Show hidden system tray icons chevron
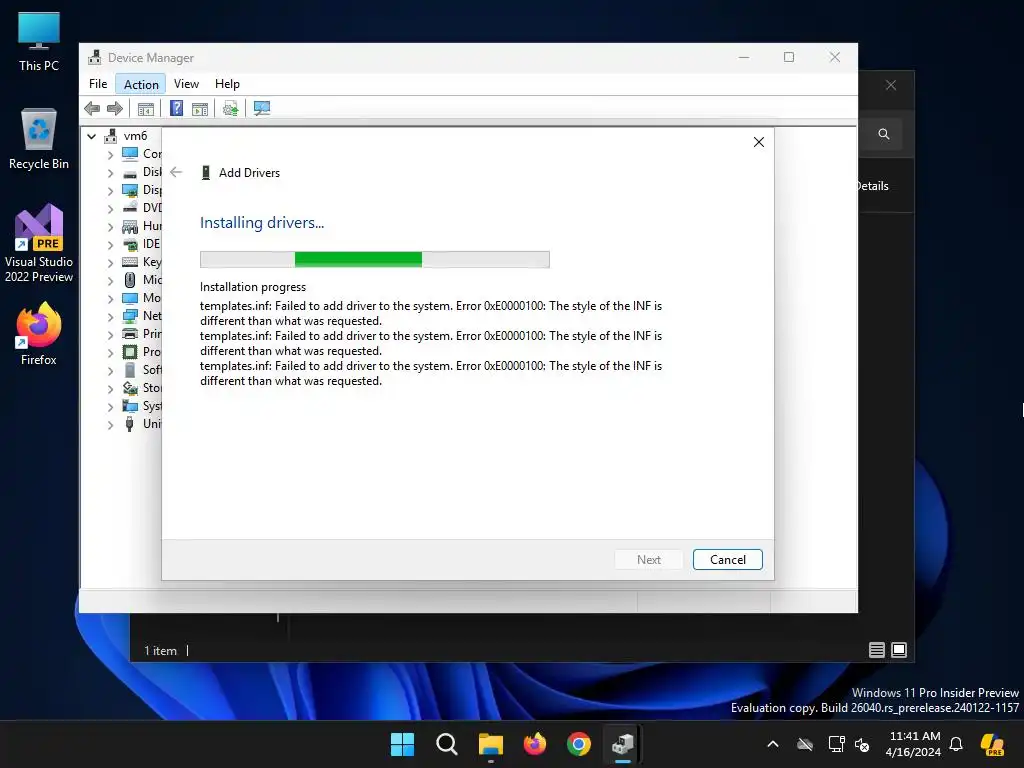 (773, 744)
